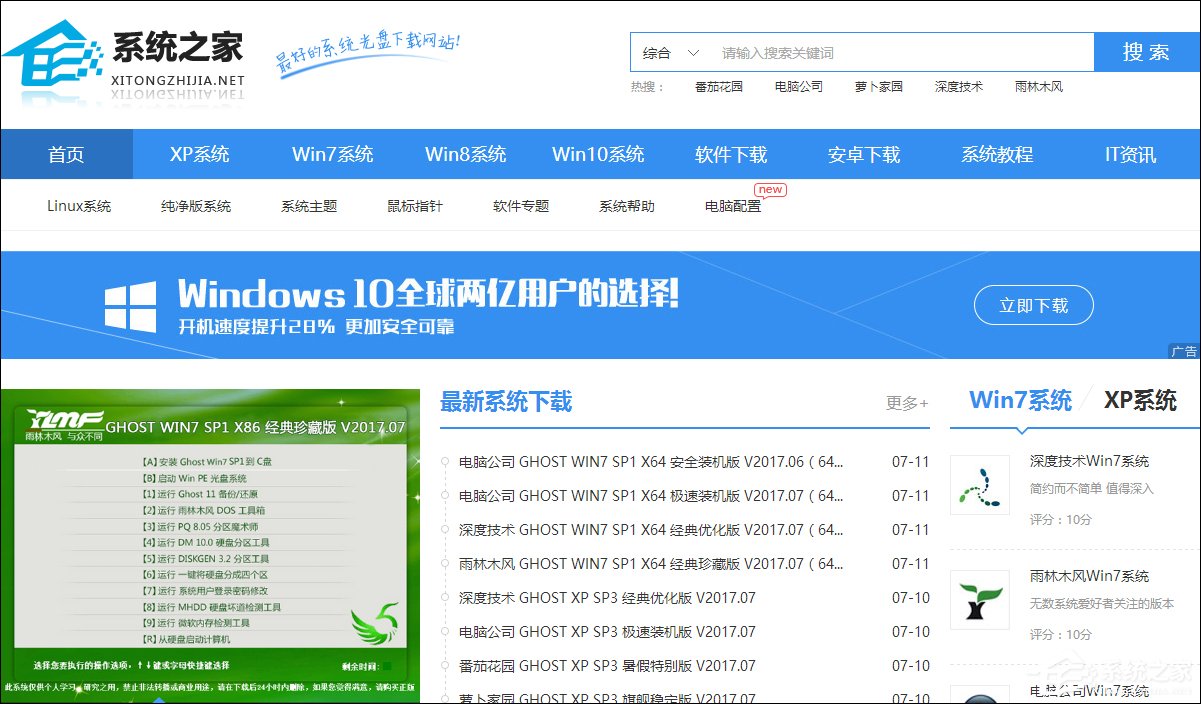This screenshot has height=704, width=1201.
Task: Open the 软件下载 menu
Action: coord(731,154)
